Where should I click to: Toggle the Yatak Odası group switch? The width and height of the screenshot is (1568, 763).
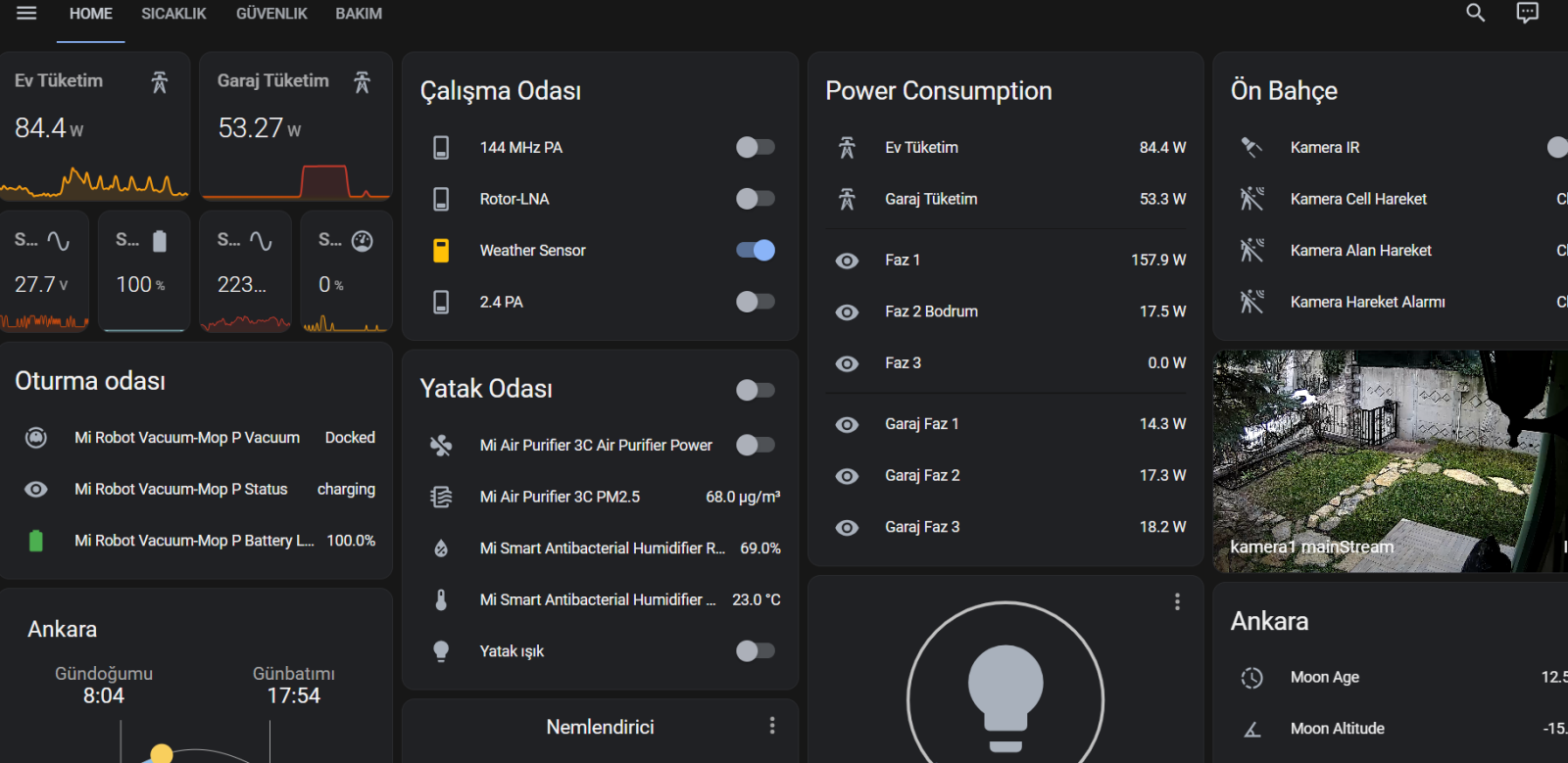tap(756, 390)
